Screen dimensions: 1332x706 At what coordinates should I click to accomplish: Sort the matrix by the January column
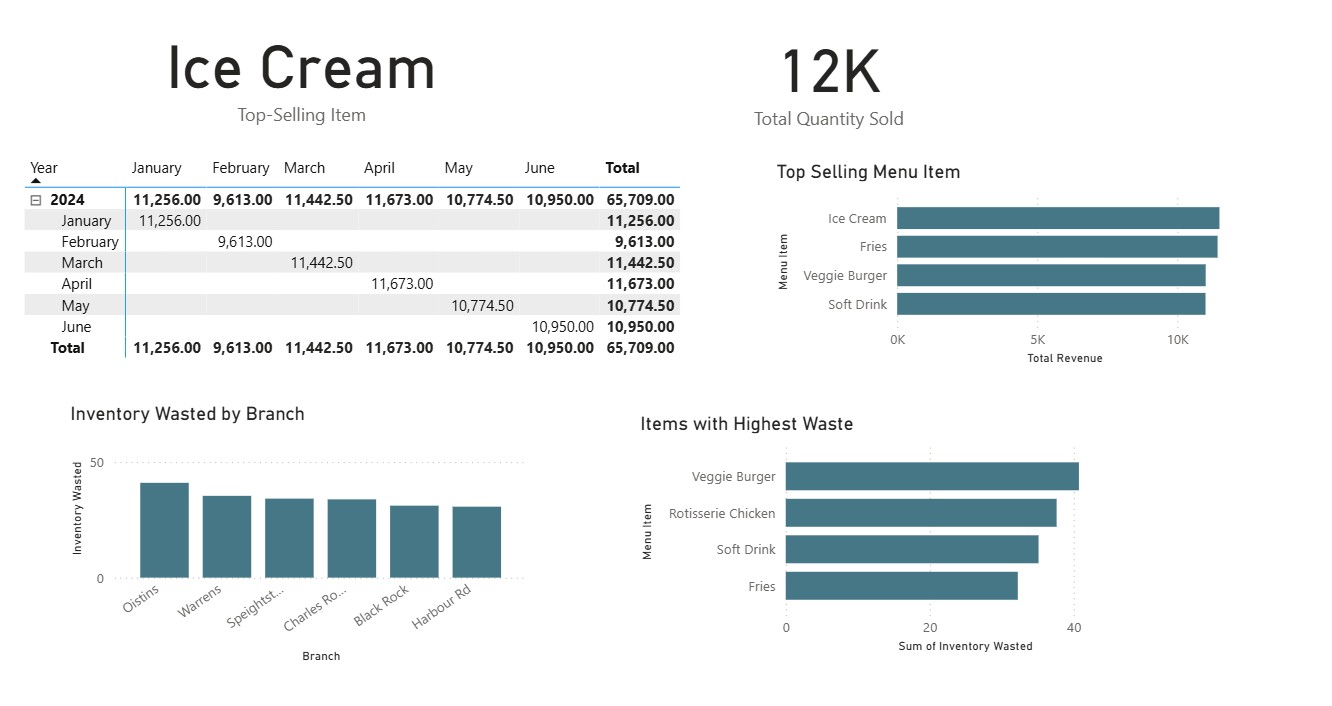pos(155,167)
